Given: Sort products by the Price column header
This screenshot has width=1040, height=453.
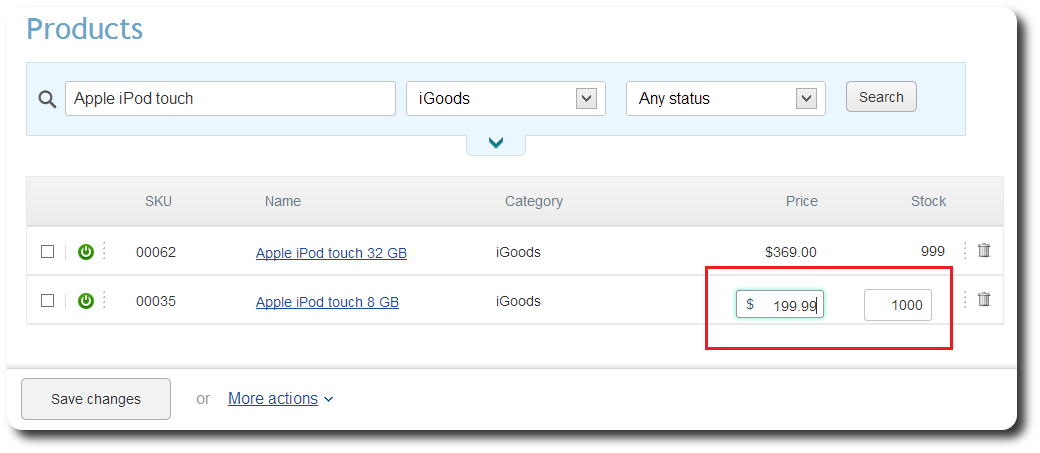Looking at the screenshot, I should [x=802, y=201].
